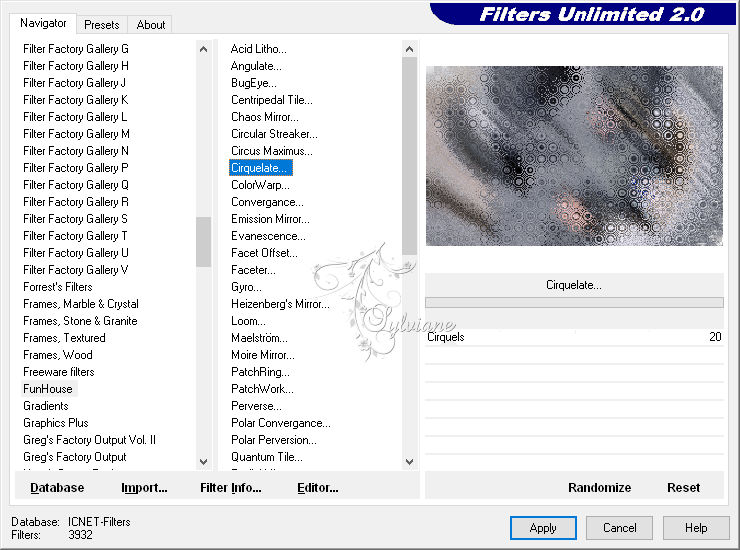Select Filter Factory Gallery M
This screenshot has height=550, width=740.
(x=76, y=134)
